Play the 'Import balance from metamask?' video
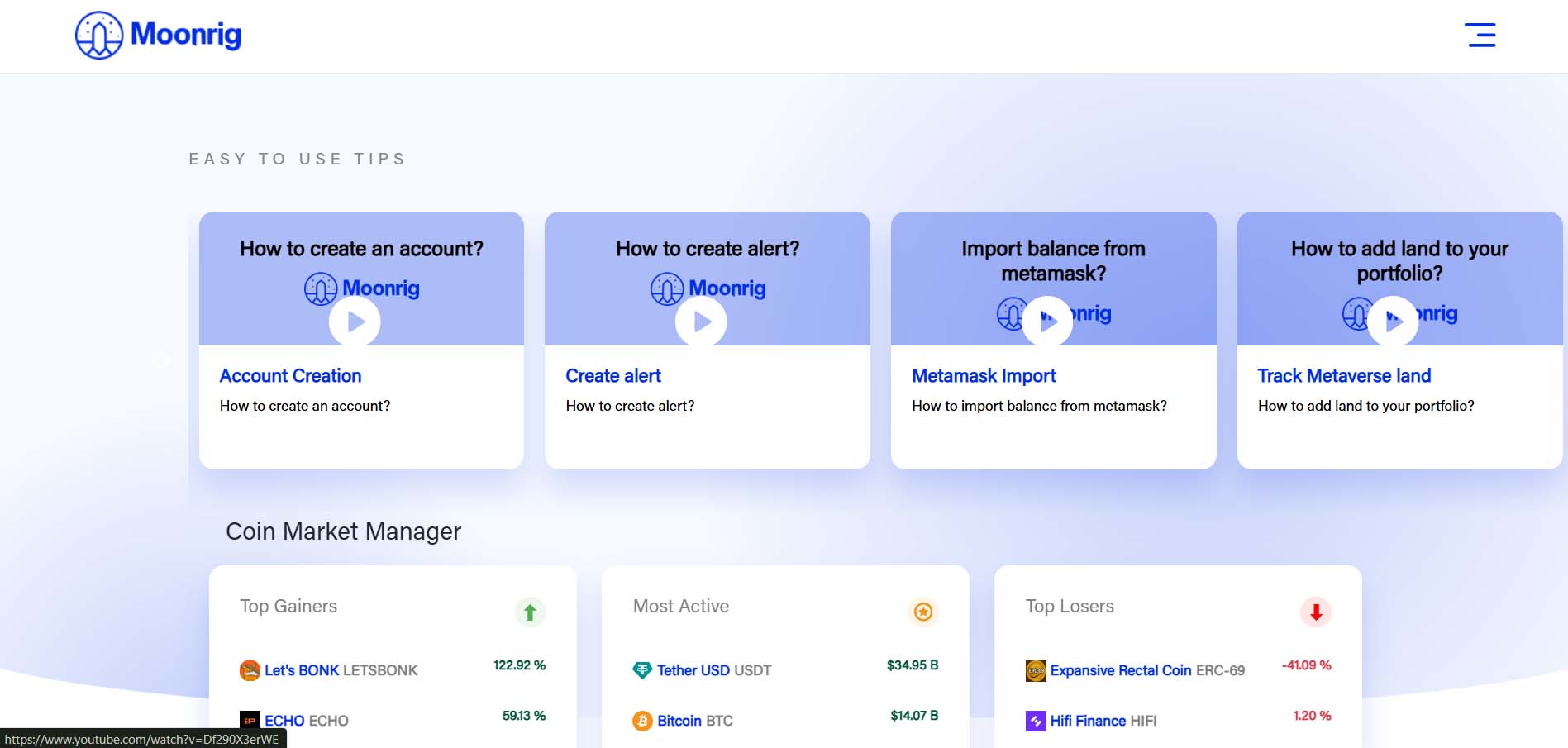 (1047, 322)
